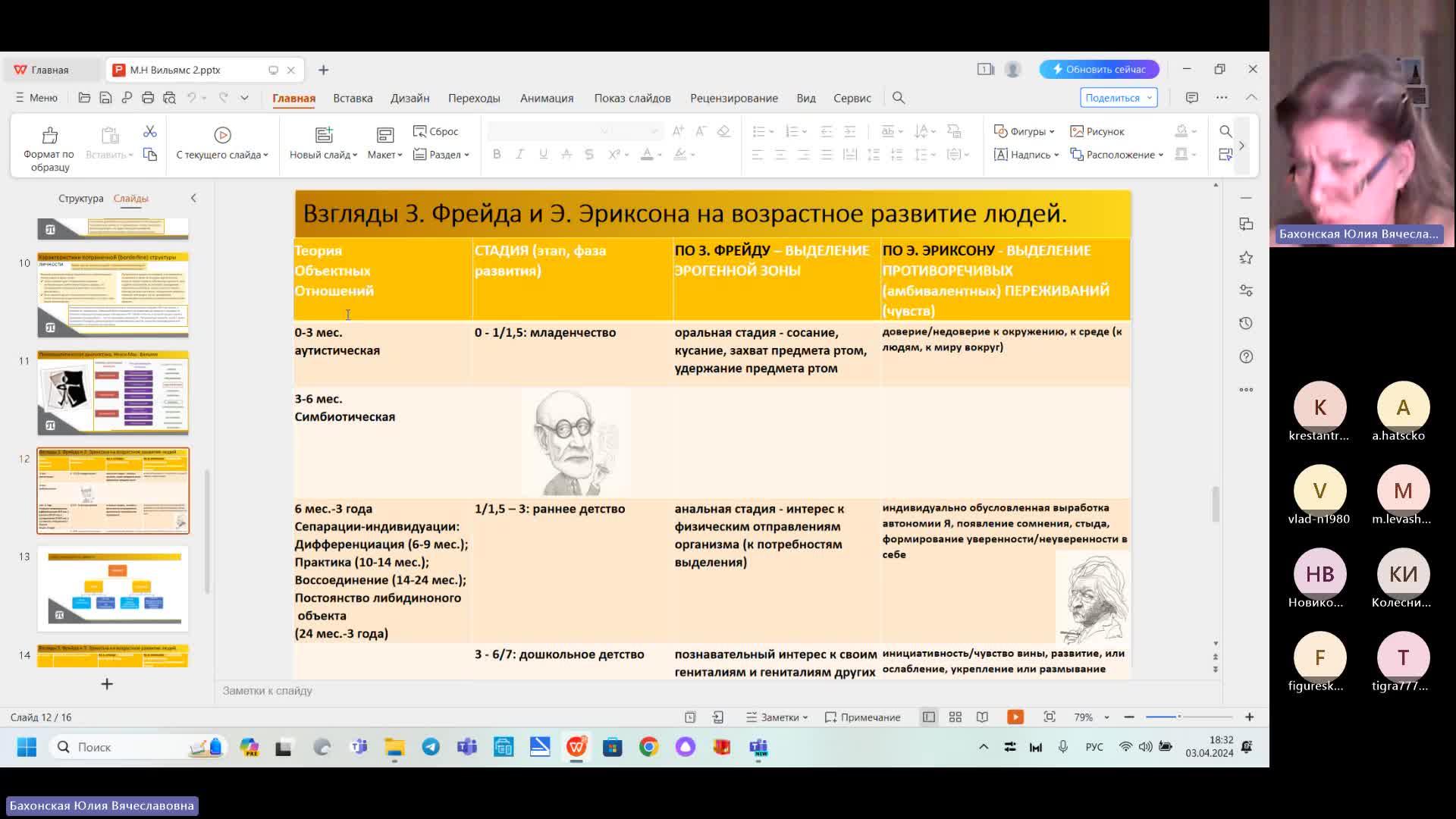Open settings sliders icon in right sidebar
Image resolution: width=1456 pixels, height=819 pixels.
1246,290
